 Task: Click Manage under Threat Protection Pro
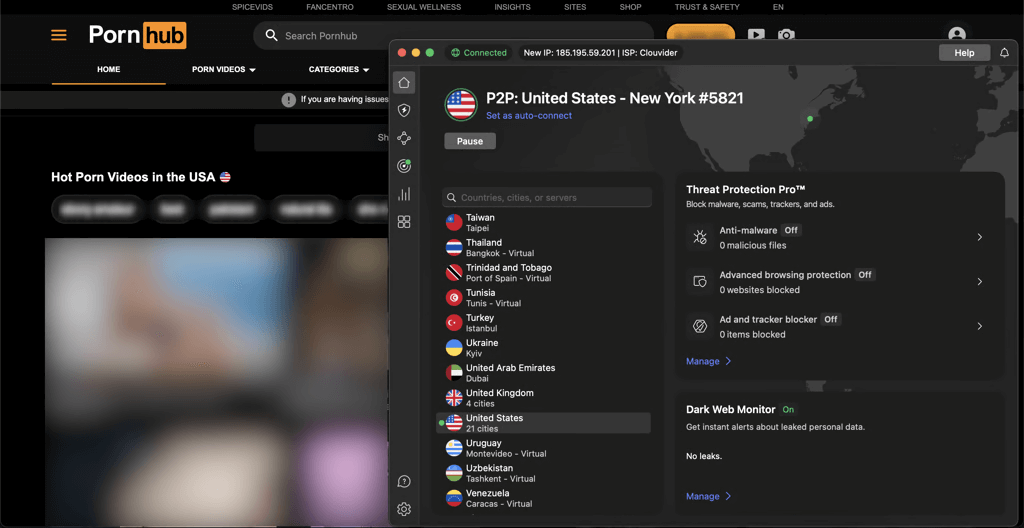(709, 361)
